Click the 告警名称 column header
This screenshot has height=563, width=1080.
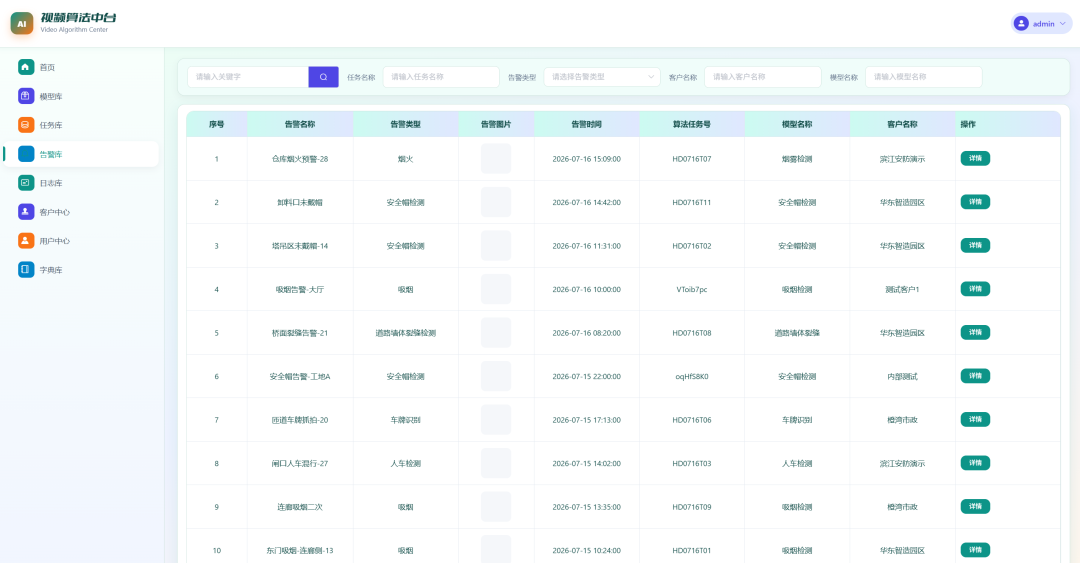[x=300, y=124]
